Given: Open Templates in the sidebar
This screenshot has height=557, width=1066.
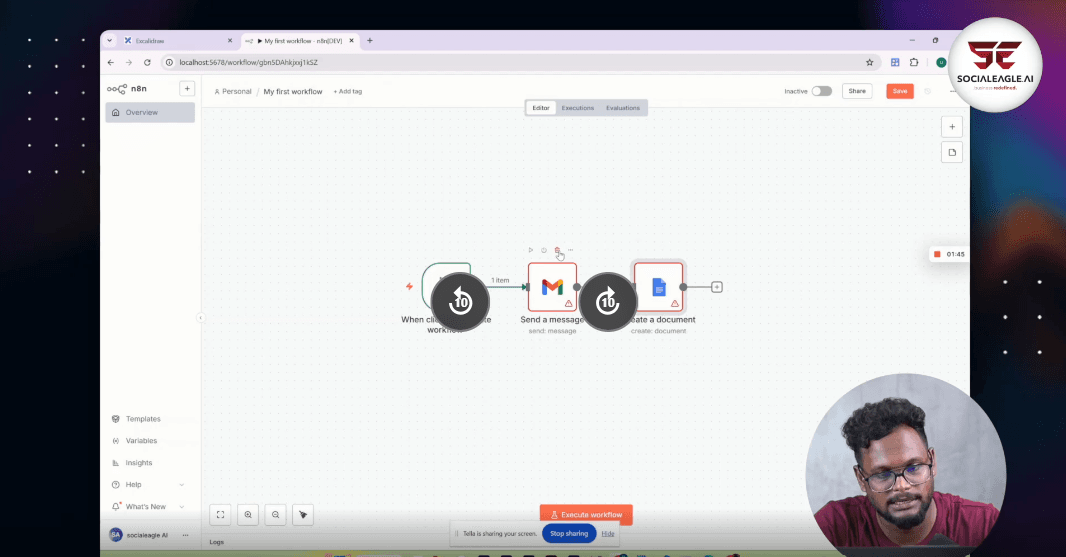Looking at the screenshot, I should [143, 419].
